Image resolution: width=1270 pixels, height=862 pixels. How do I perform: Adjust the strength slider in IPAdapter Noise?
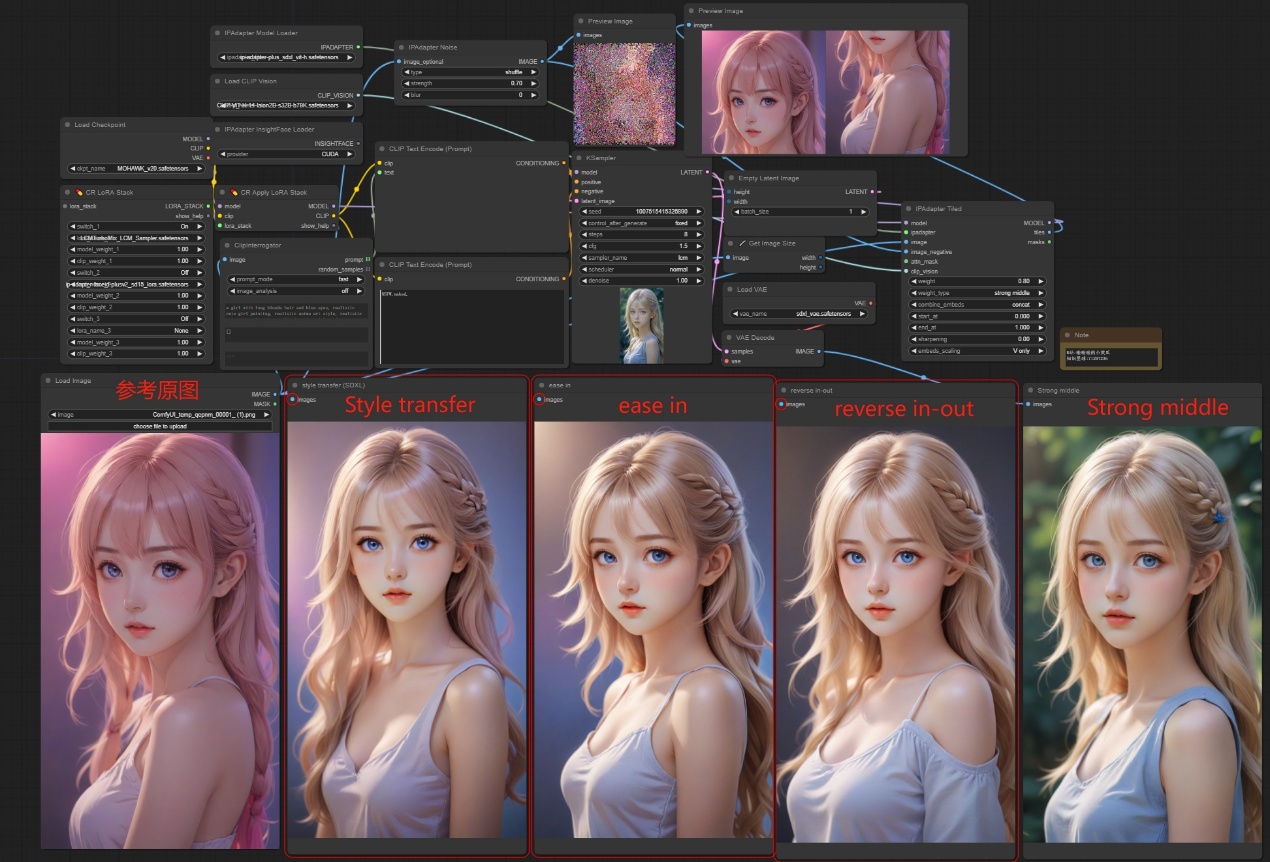click(x=471, y=82)
